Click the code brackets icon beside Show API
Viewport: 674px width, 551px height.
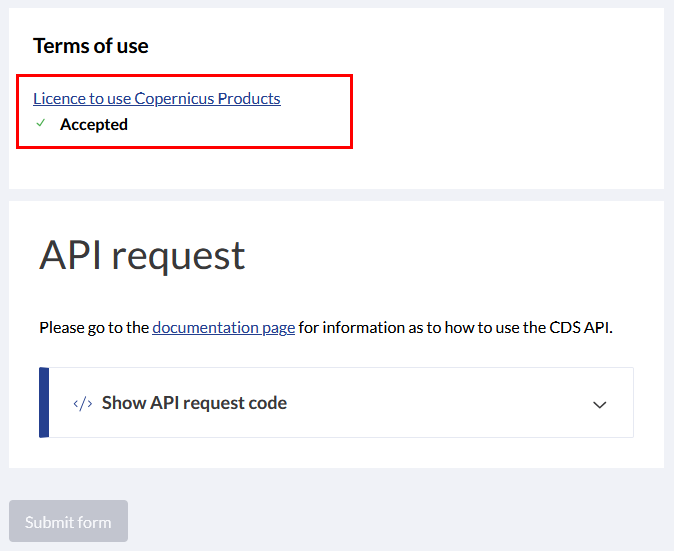click(x=83, y=404)
